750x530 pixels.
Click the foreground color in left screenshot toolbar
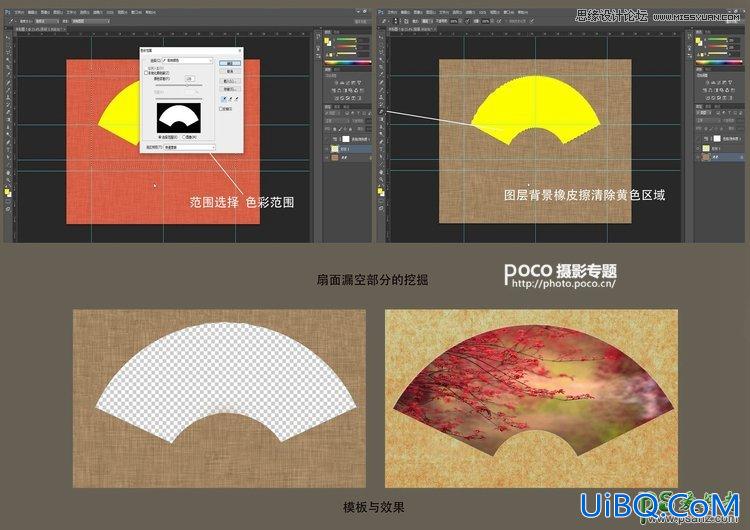pyautogui.click(x=7, y=191)
